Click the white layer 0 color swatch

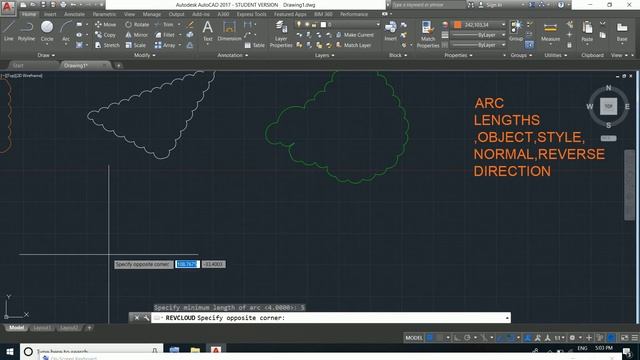(x=323, y=24)
